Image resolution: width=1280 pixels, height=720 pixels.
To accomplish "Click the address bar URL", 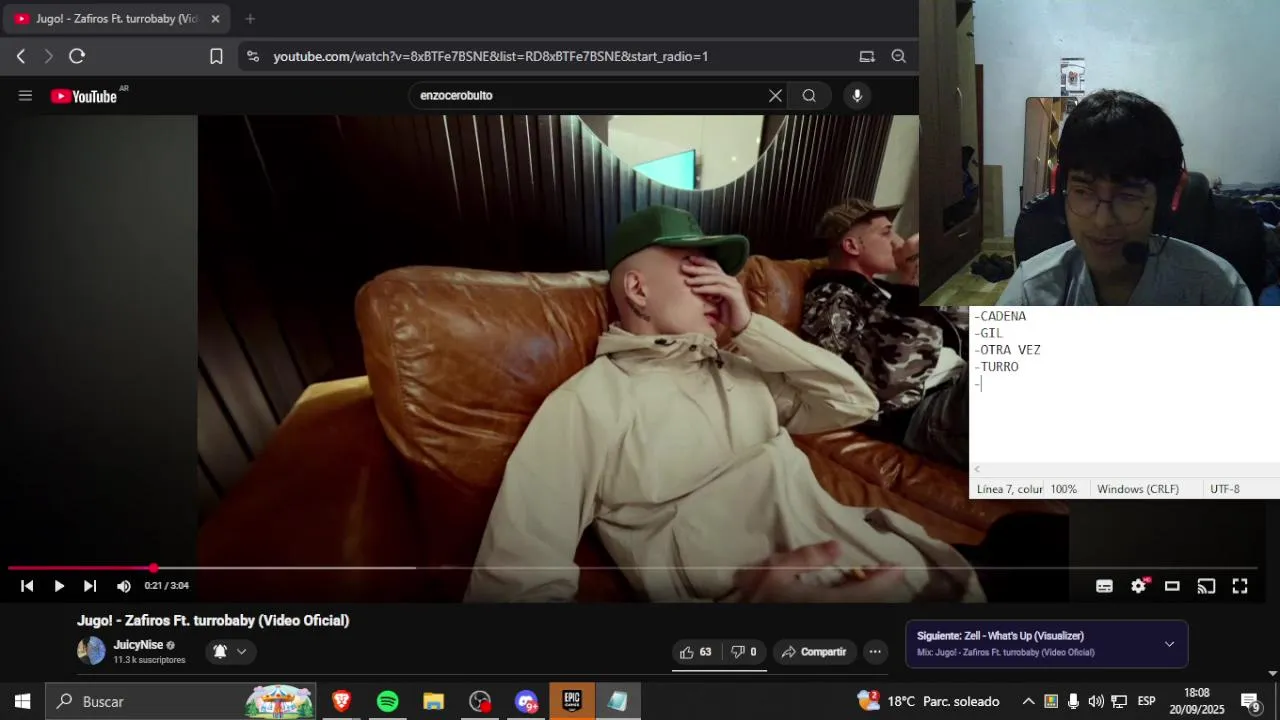I will click(491, 57).
